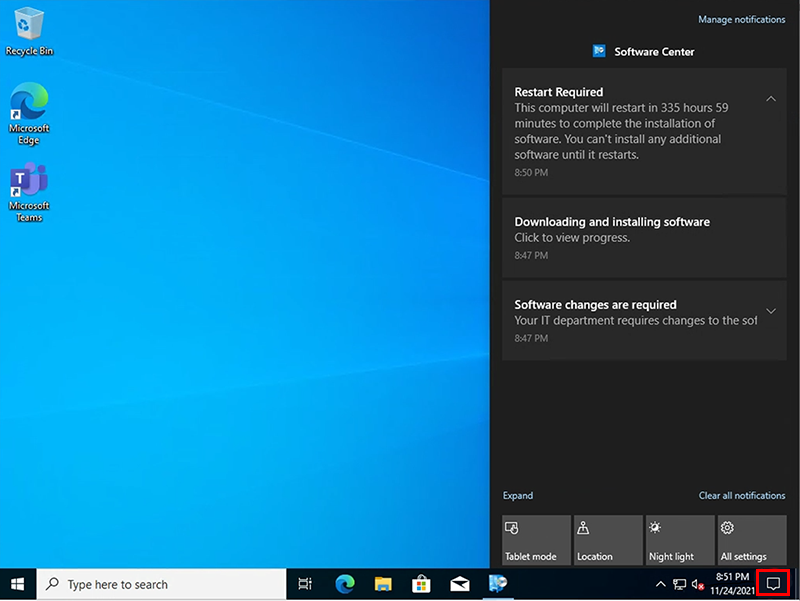Image resolution: width=800 pixels, height=601 pixels.
Task: Show hidden system tray icons
Action: (660, 584)
